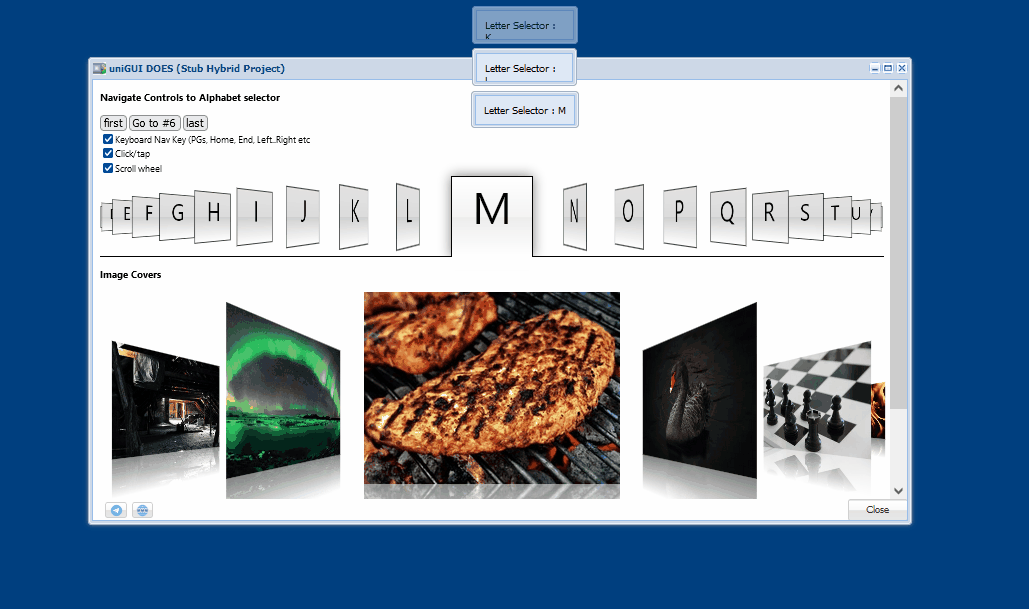Viewport: 1029px width, 609px height.
Task: Click the black swan image cover
Action: click(x=700, y=390)
